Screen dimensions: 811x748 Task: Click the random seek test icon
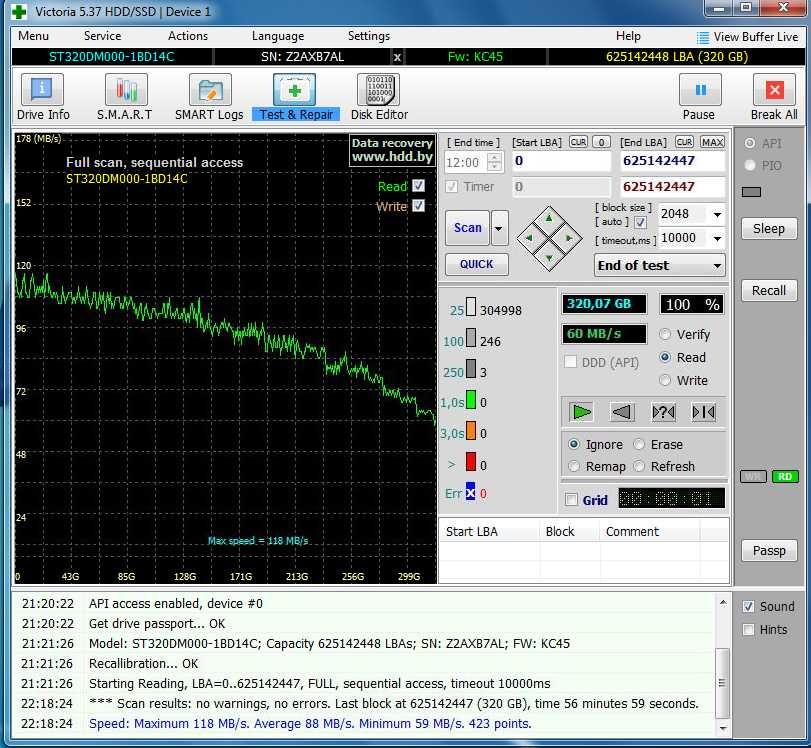[663, 412]
